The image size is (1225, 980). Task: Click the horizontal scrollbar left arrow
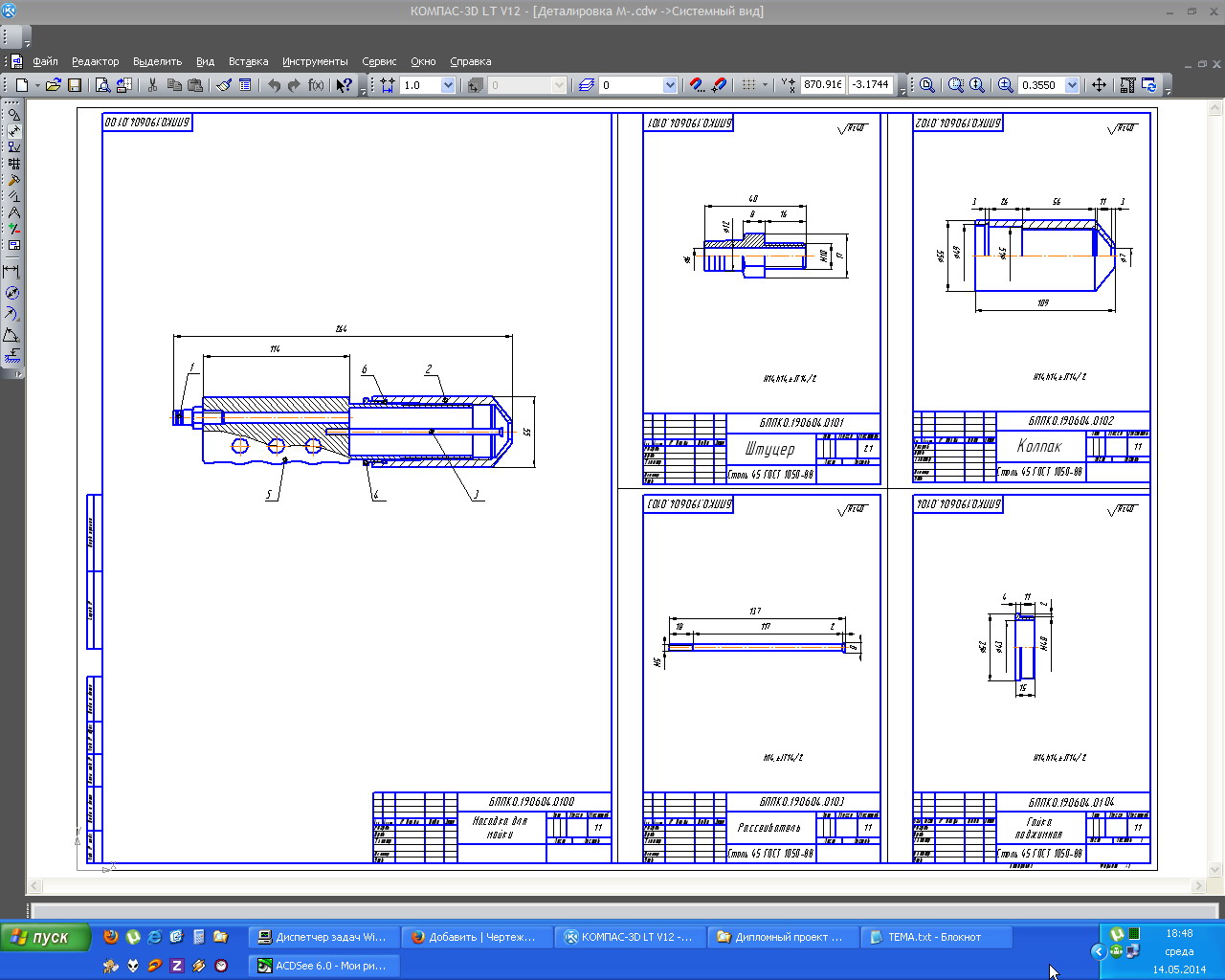pos(35,886)
